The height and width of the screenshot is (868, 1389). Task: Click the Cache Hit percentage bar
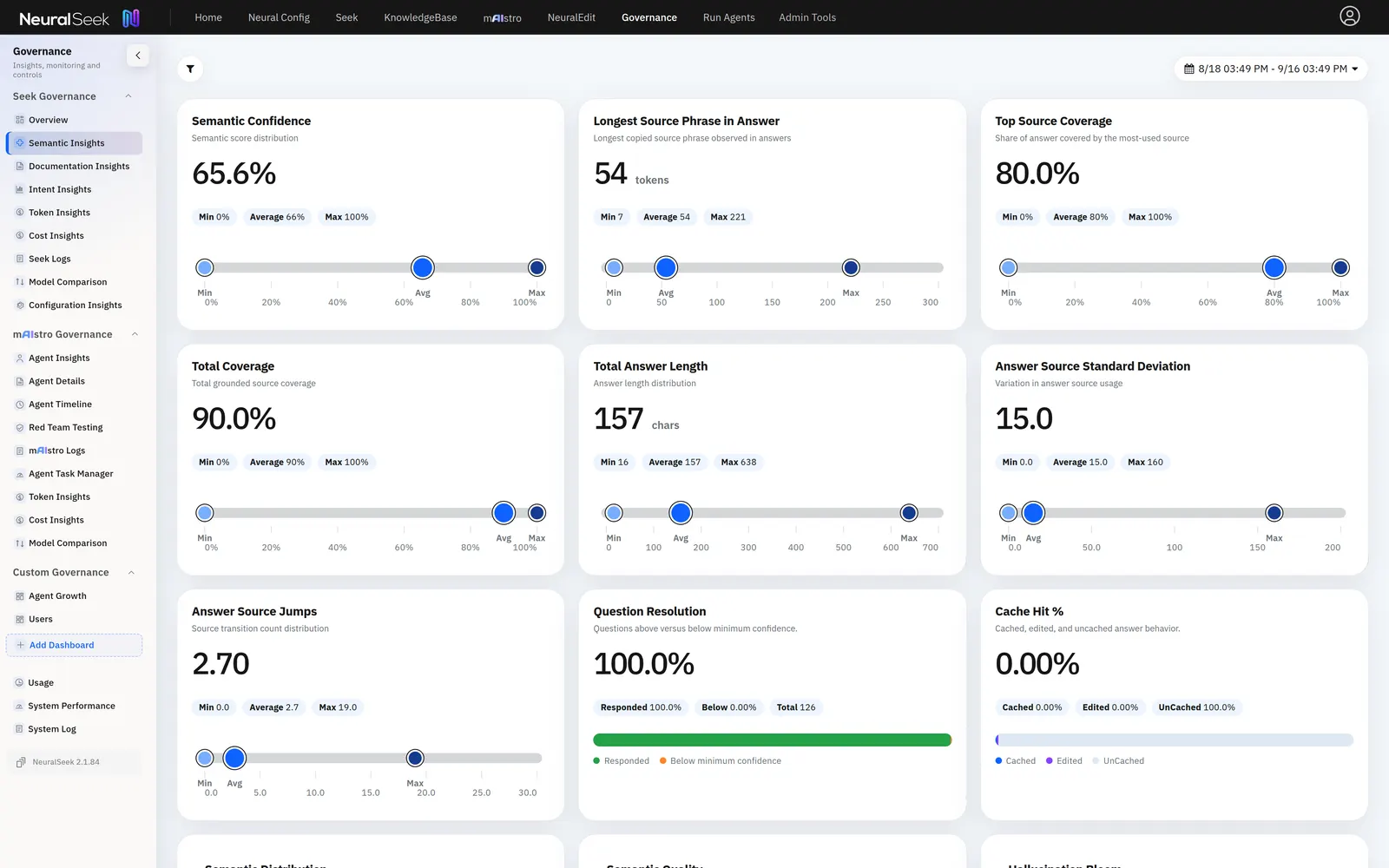pyautogui.click(x=1174, y=740)
